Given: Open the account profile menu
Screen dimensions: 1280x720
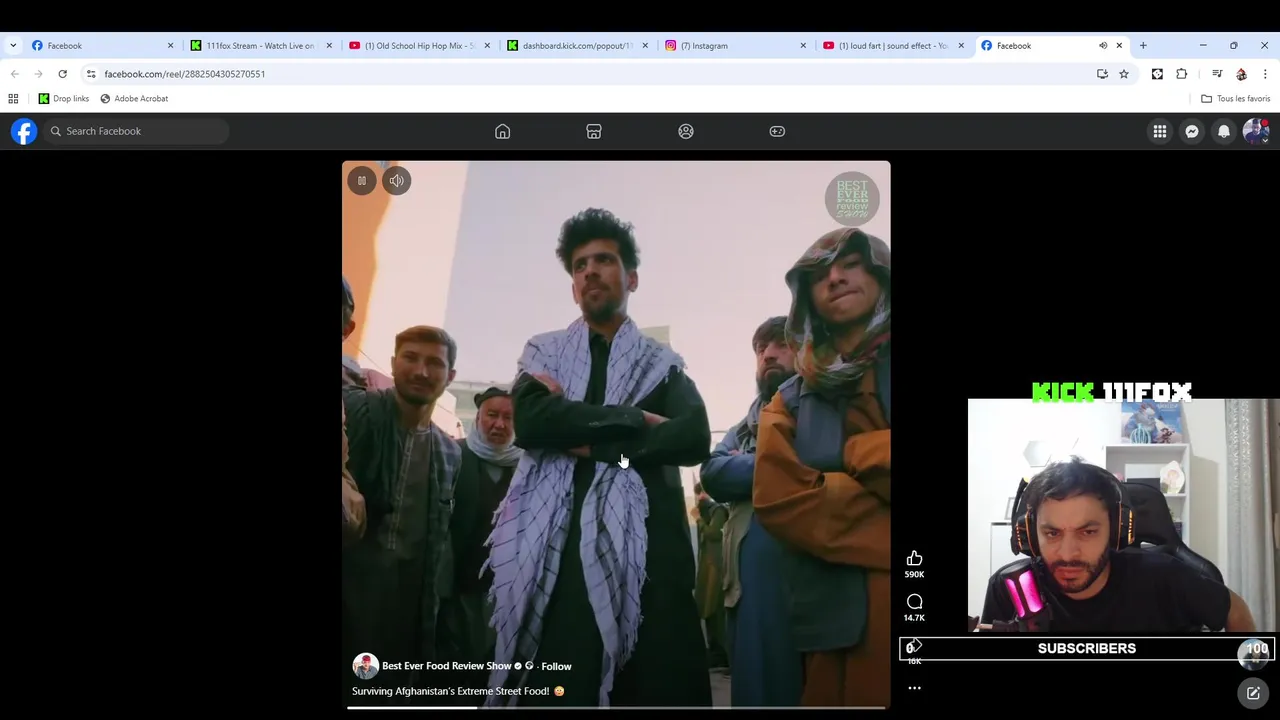Looking at the screenshot, I should click(1256, 131).
